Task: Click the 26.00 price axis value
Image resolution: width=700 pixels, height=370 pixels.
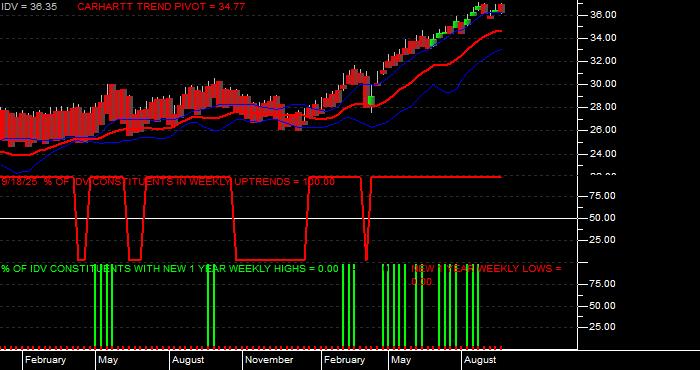Action: (x=602, y=130)
